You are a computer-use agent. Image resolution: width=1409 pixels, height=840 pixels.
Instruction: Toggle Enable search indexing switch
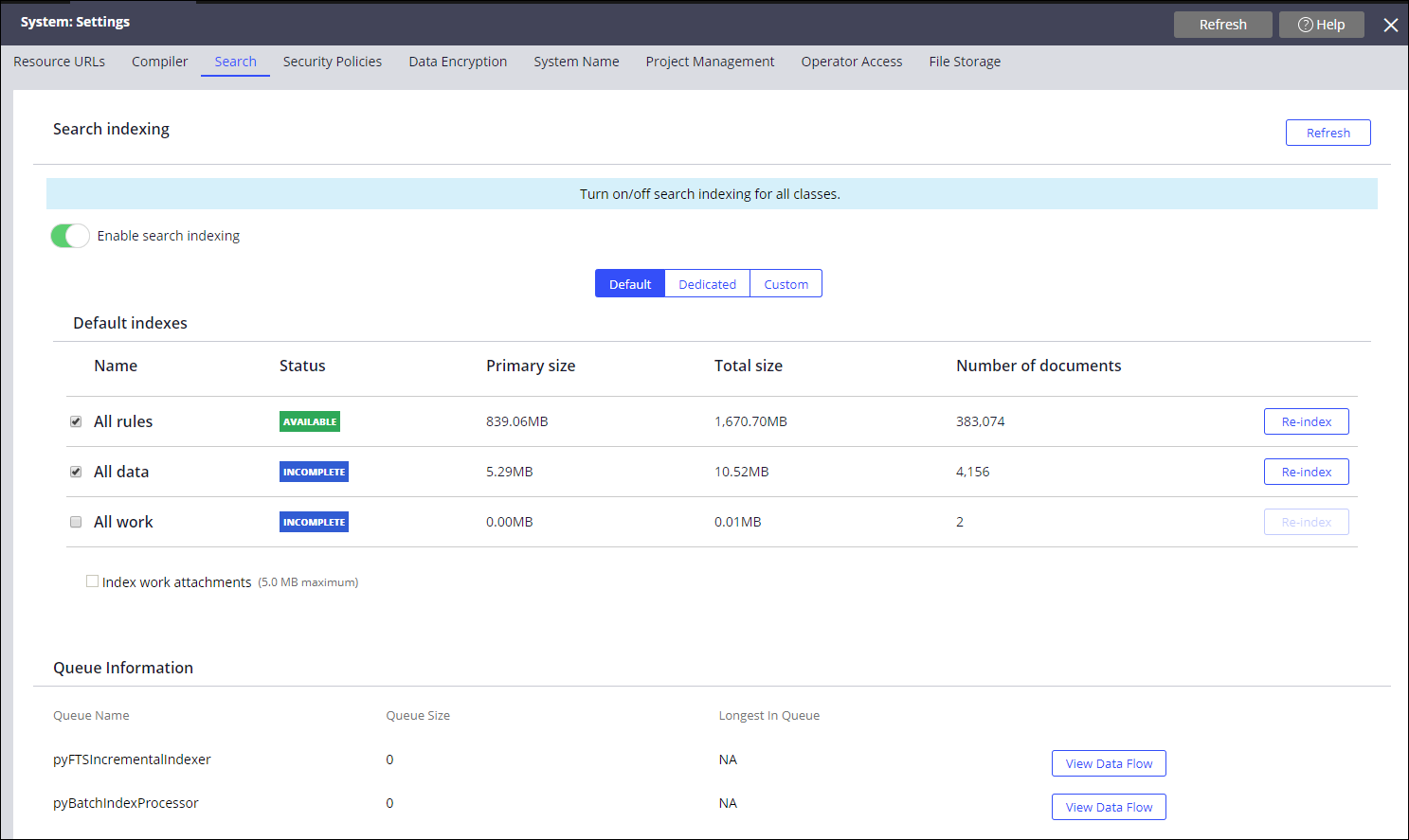pyautogui.click(x=70, y=236)
